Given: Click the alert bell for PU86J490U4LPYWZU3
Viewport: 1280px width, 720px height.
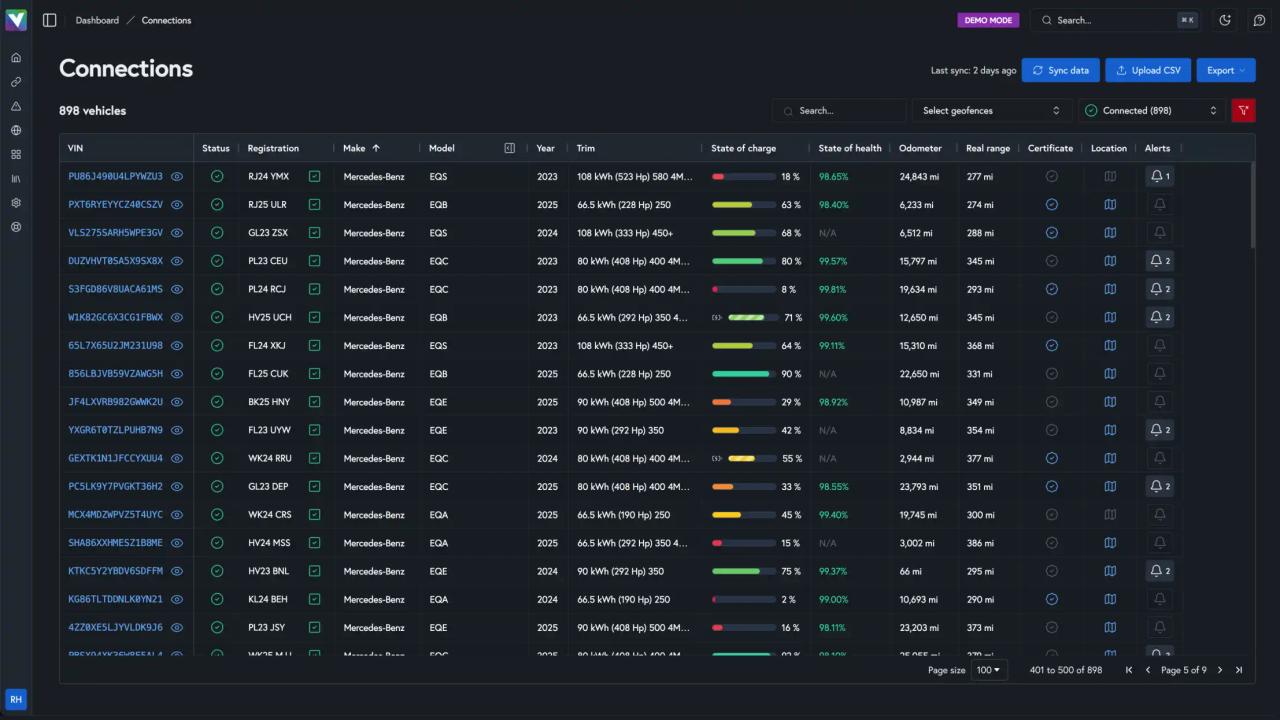Looking at the screenshot, I should click(x=1159, y=177).
